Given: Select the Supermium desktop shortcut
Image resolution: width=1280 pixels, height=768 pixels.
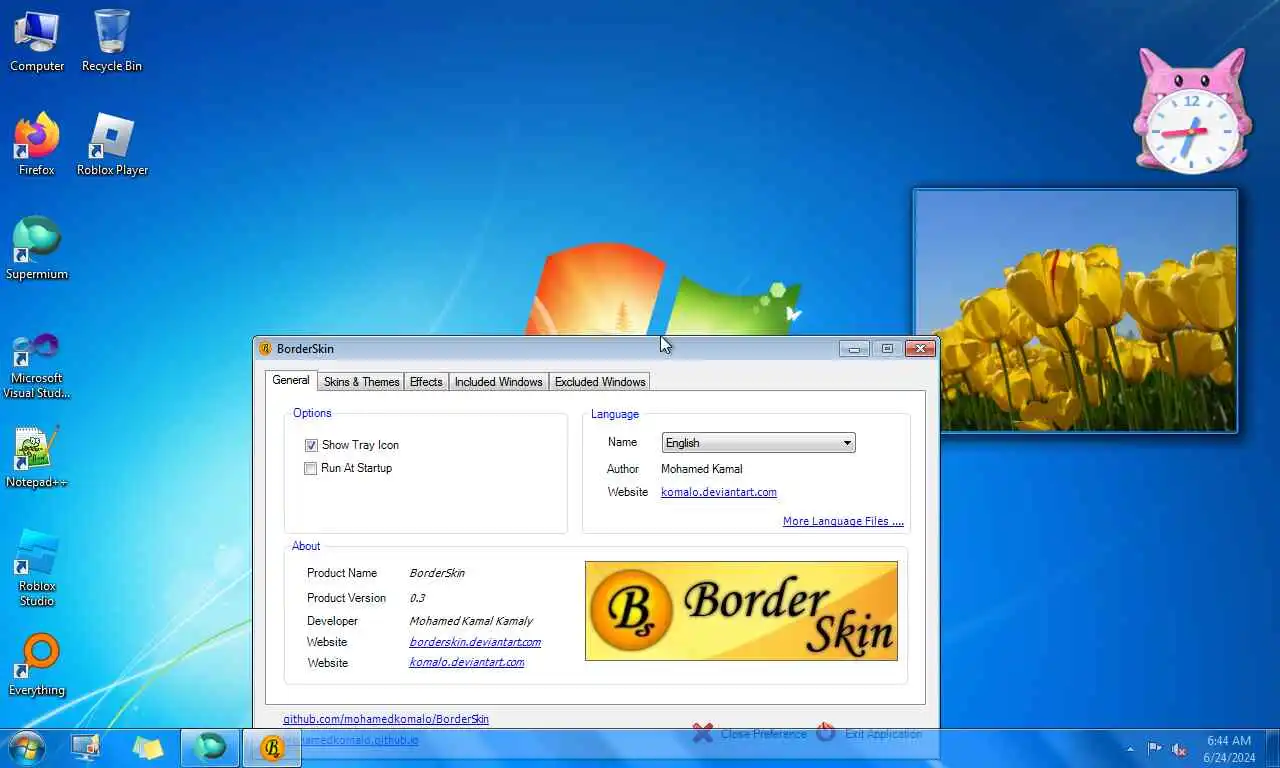Looking at the screenshot, I should [37, 248].
